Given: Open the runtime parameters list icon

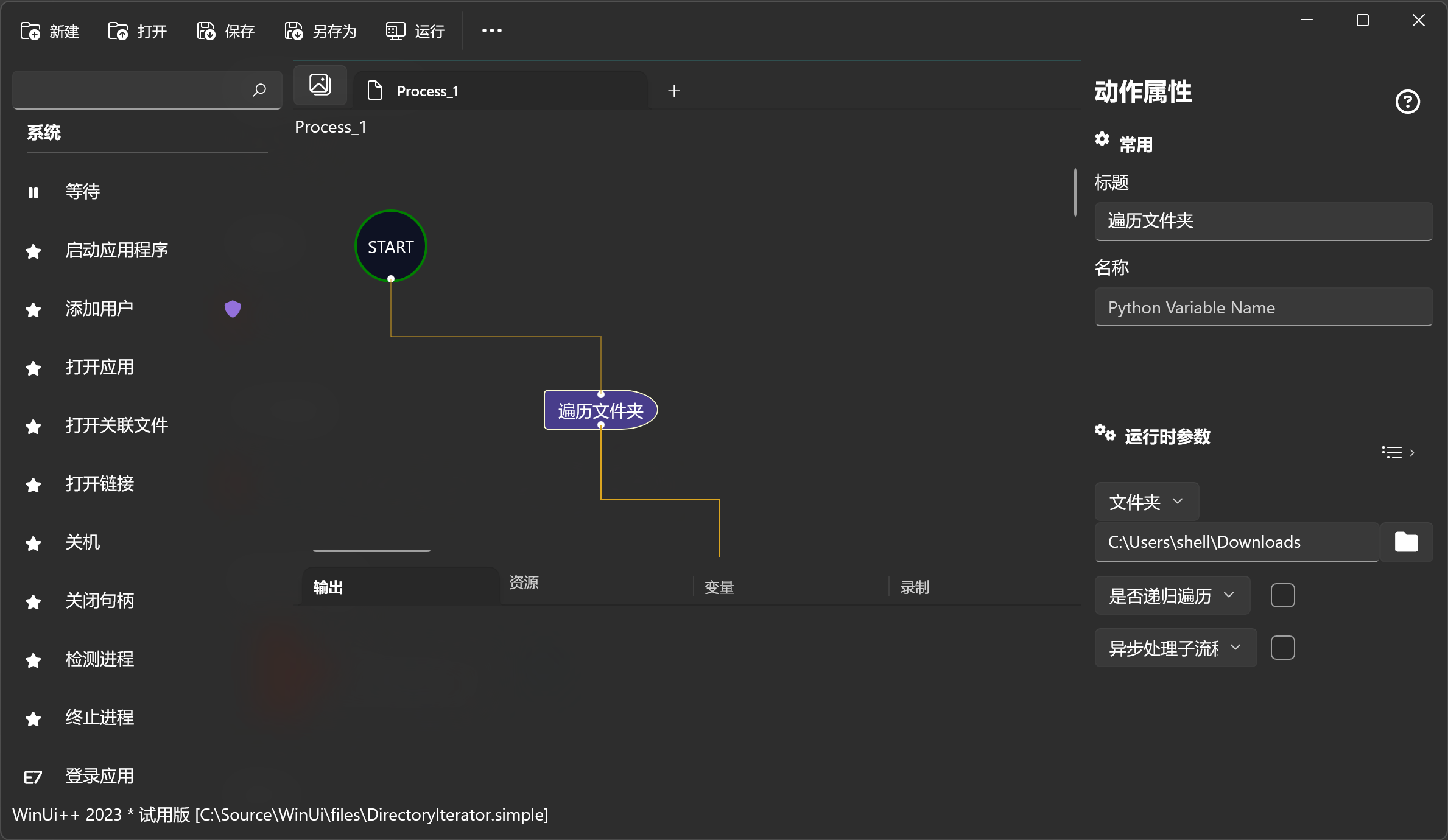Looking at the screenshot, I should [x=1393, y=452].
